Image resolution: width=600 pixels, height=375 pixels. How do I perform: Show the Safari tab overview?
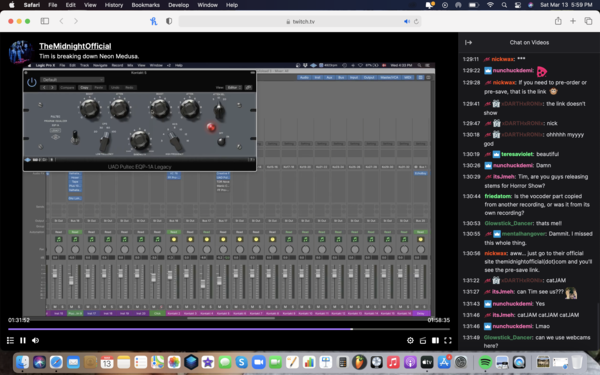point(588,21)
